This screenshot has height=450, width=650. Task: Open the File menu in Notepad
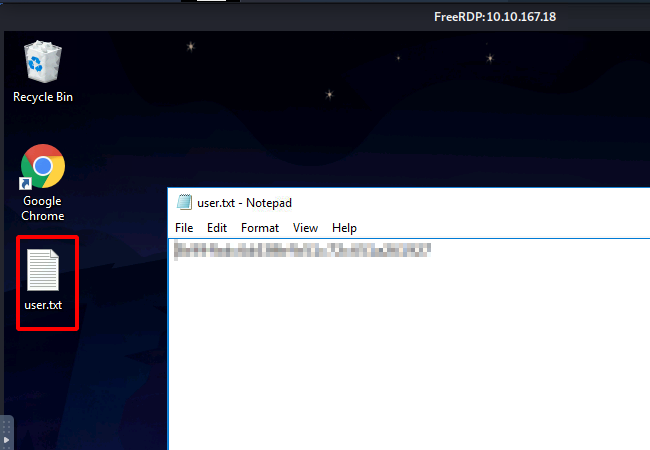pyautogui.click(x=184, y=228)
